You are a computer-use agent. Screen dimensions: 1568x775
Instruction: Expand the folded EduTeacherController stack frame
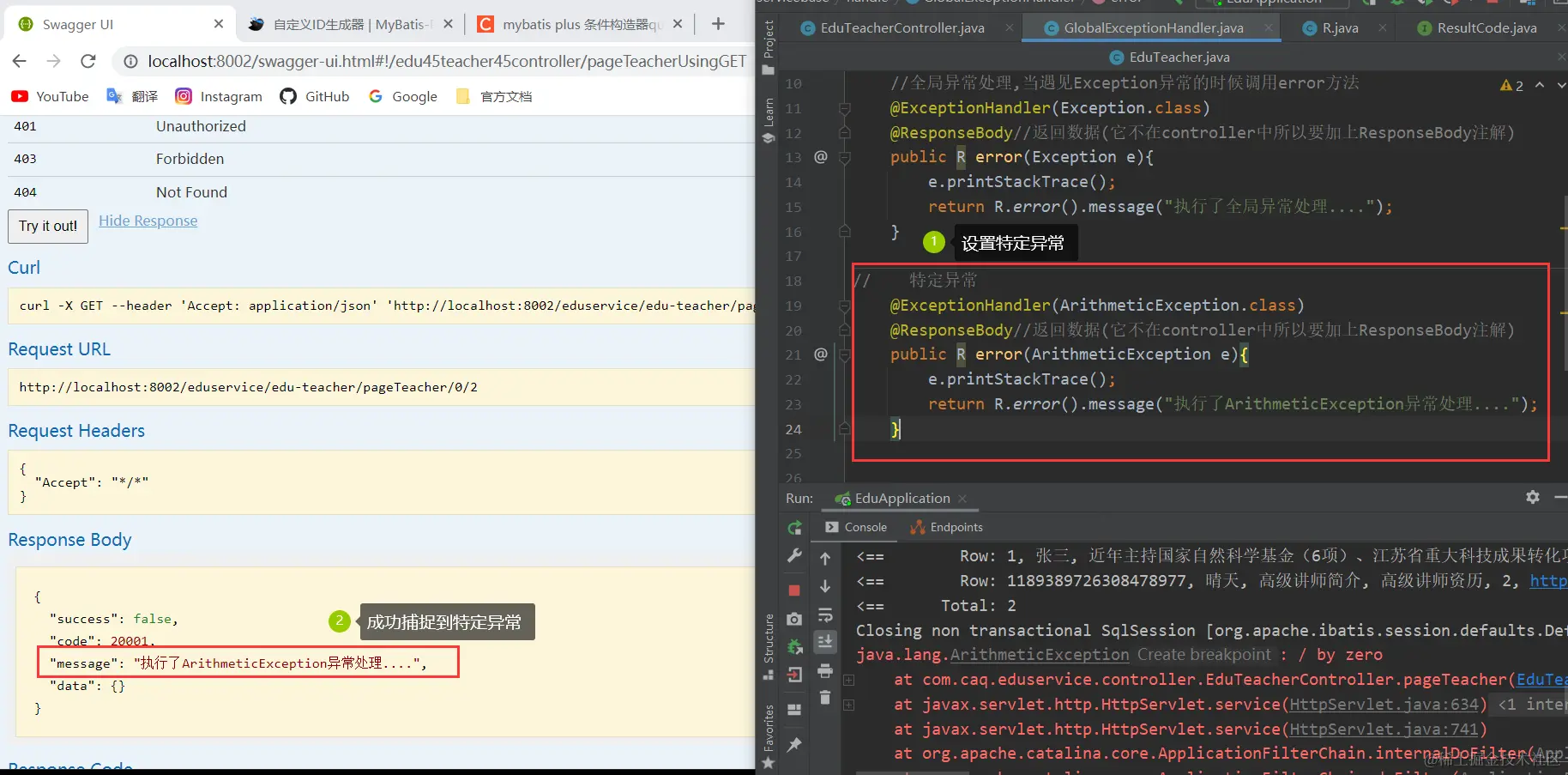849,680
